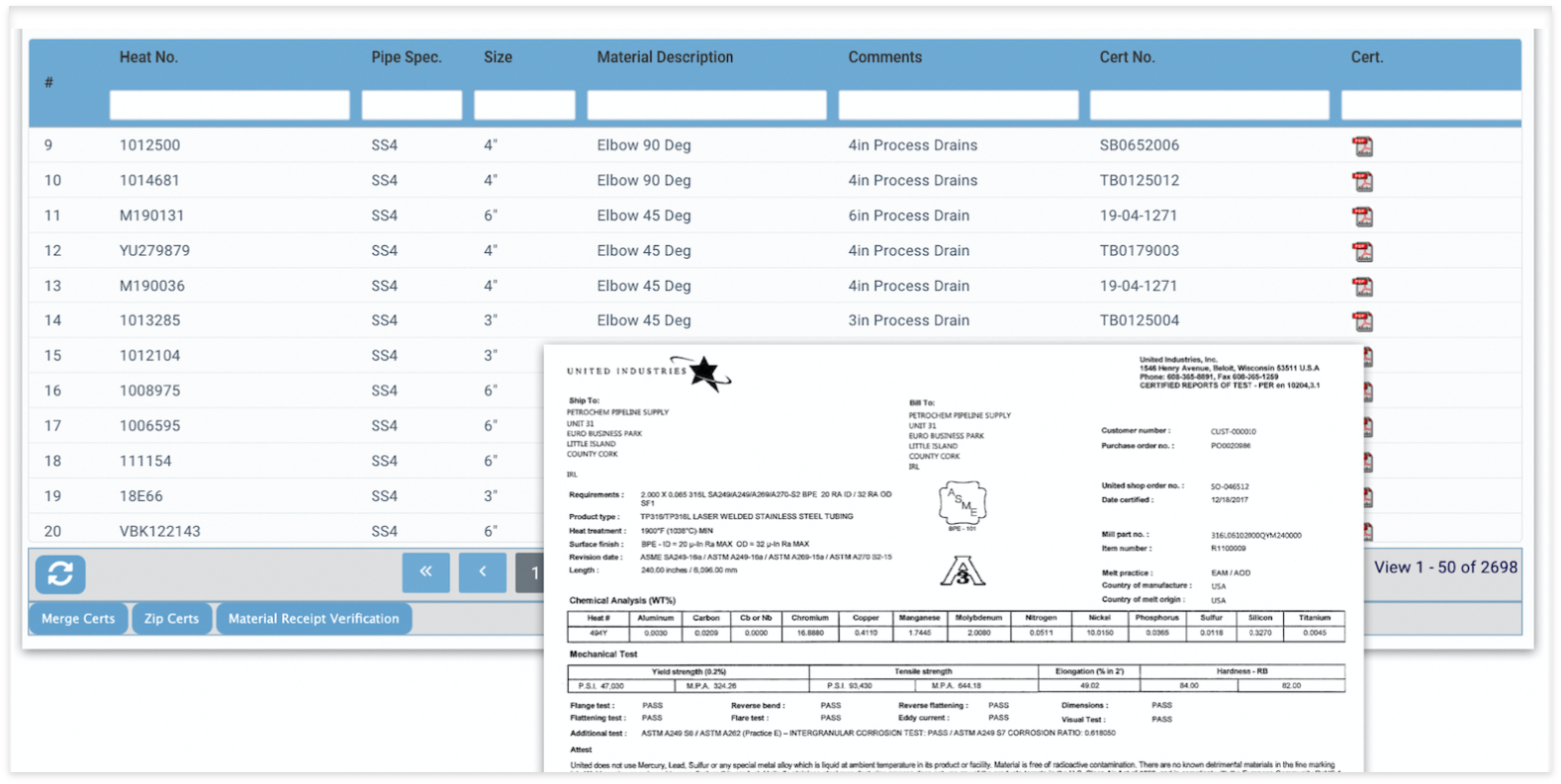This screenshot has width=1561, height=784.
Task: Select heat number 1008975 cell
Action: (x=149, y=392)
